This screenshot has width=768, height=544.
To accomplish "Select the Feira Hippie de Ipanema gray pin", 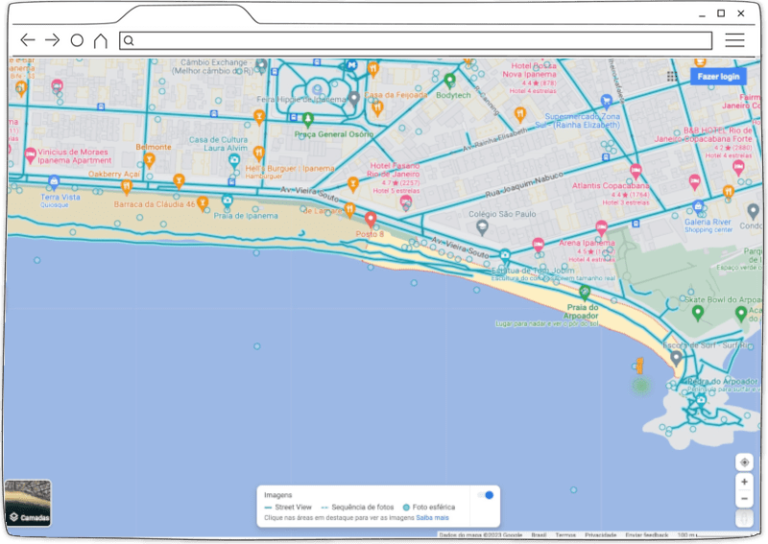I will coord(354,98).
